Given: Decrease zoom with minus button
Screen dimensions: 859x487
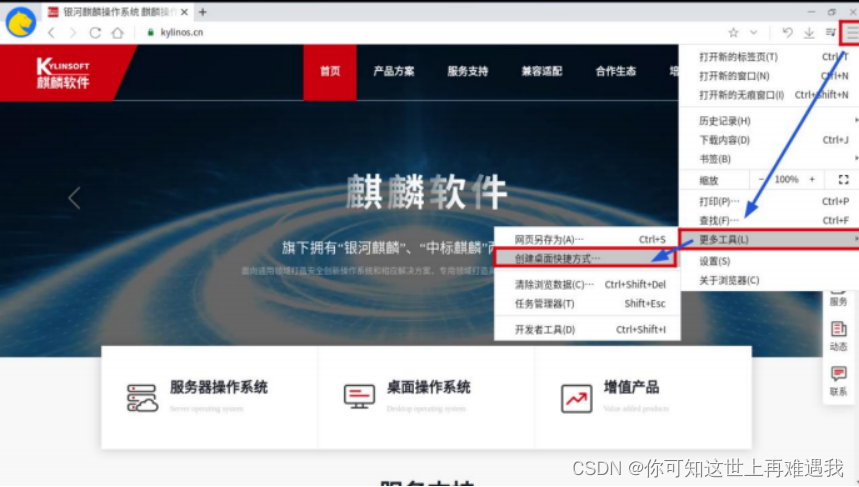Looking at the screenshot, I should [x=761, y=180].
